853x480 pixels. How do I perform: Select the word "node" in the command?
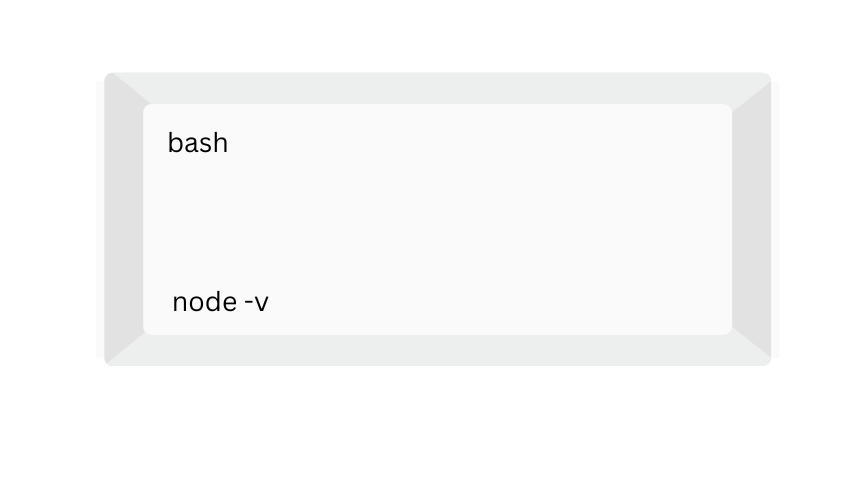pyautogui.click(x=204, y=302)
